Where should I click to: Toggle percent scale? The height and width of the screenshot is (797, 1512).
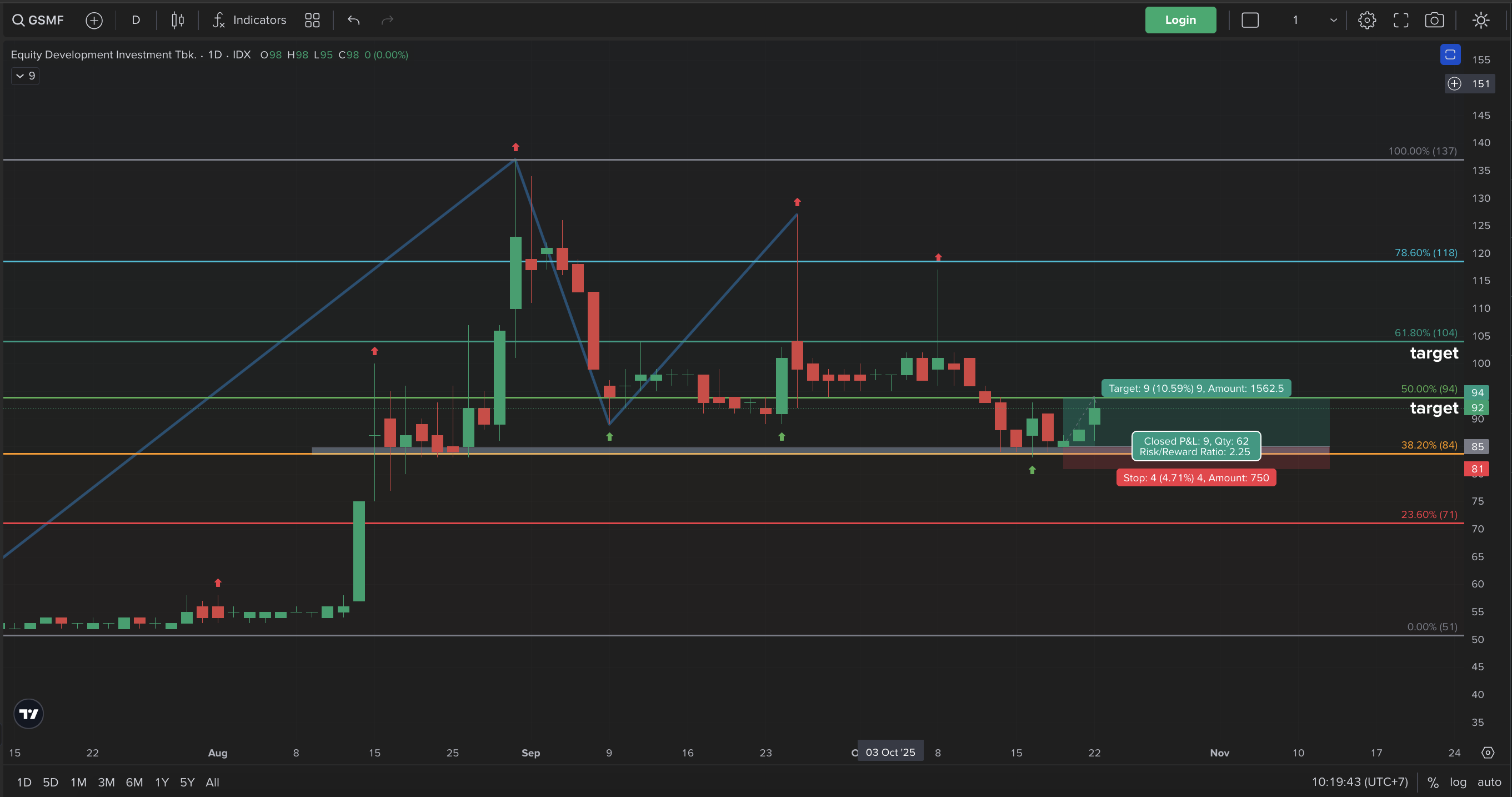(x=1433, y=782)
